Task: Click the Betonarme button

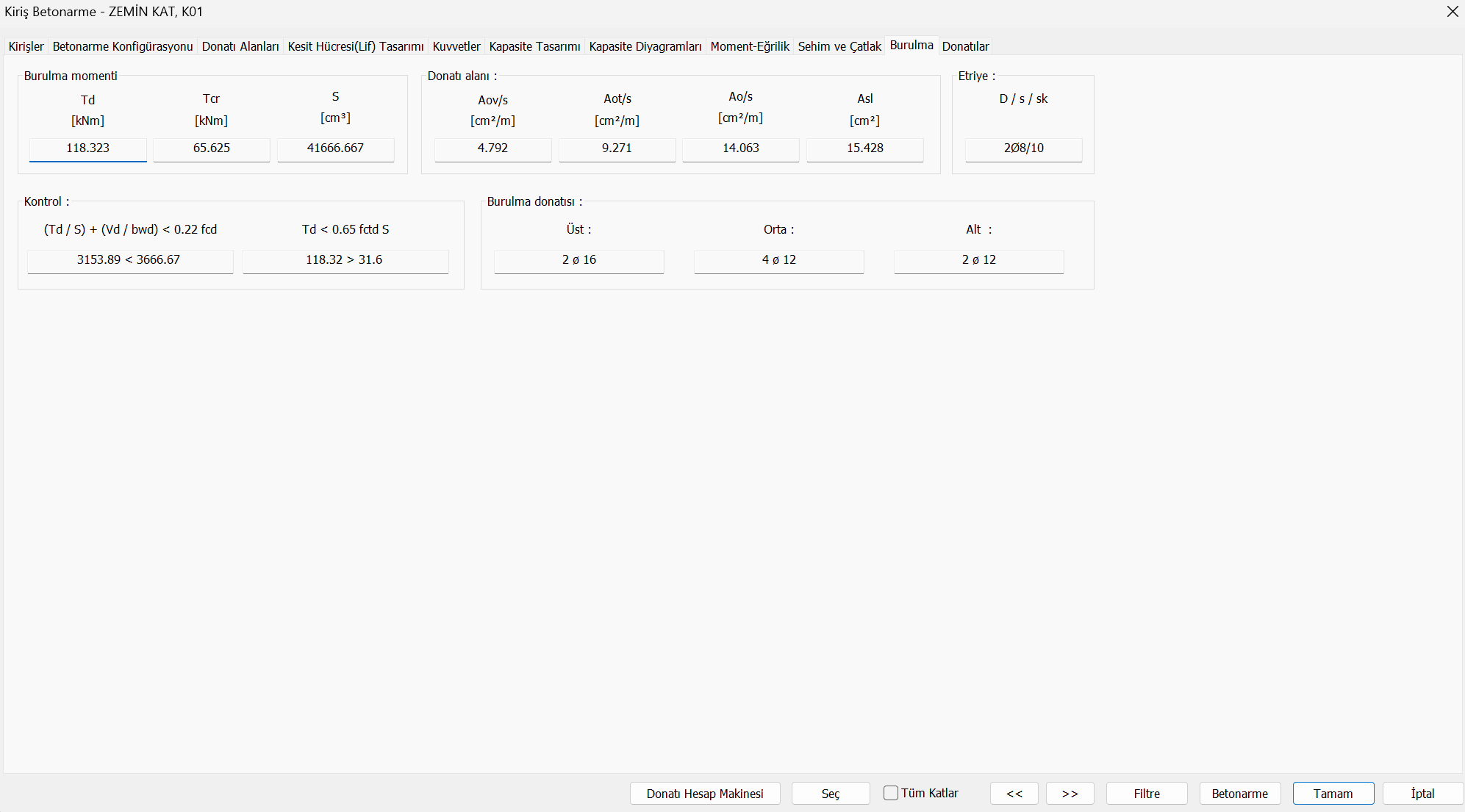Action: (1239, 794)
